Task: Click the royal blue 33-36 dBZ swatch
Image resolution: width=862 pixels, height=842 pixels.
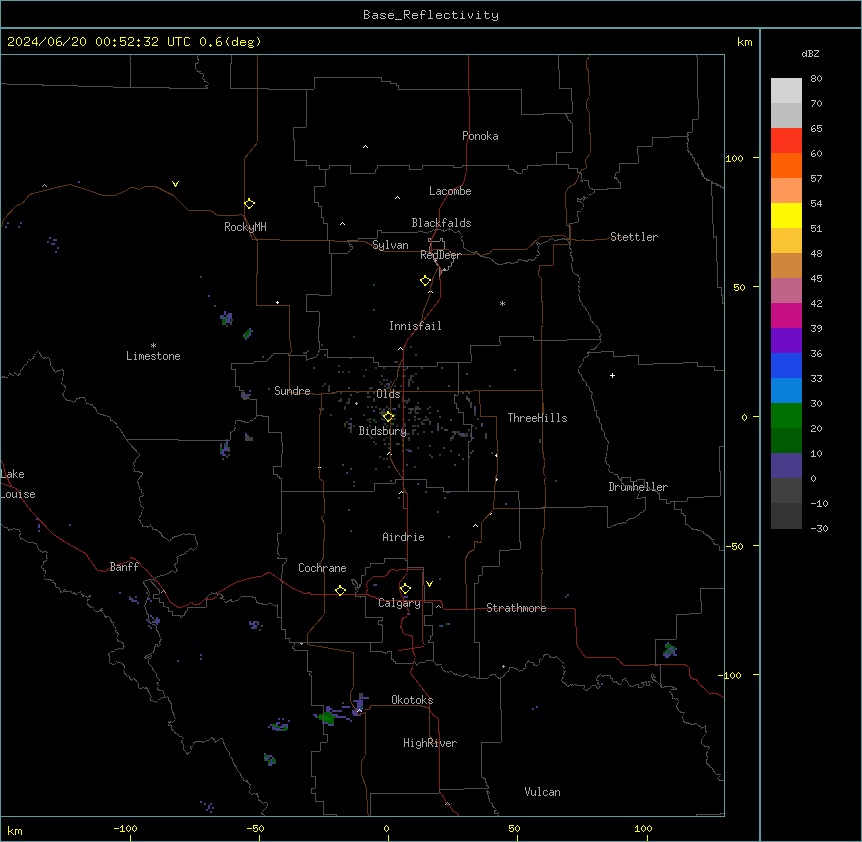Action: point(786,365)
